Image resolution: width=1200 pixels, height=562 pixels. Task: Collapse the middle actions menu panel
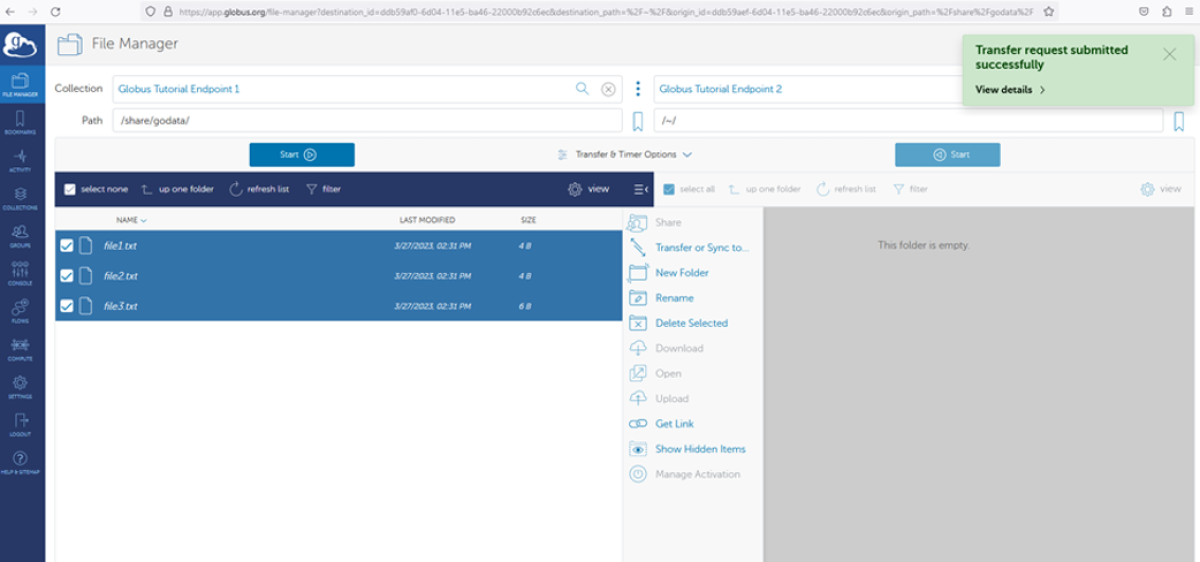pyautogui.click(x=640, y=189)
